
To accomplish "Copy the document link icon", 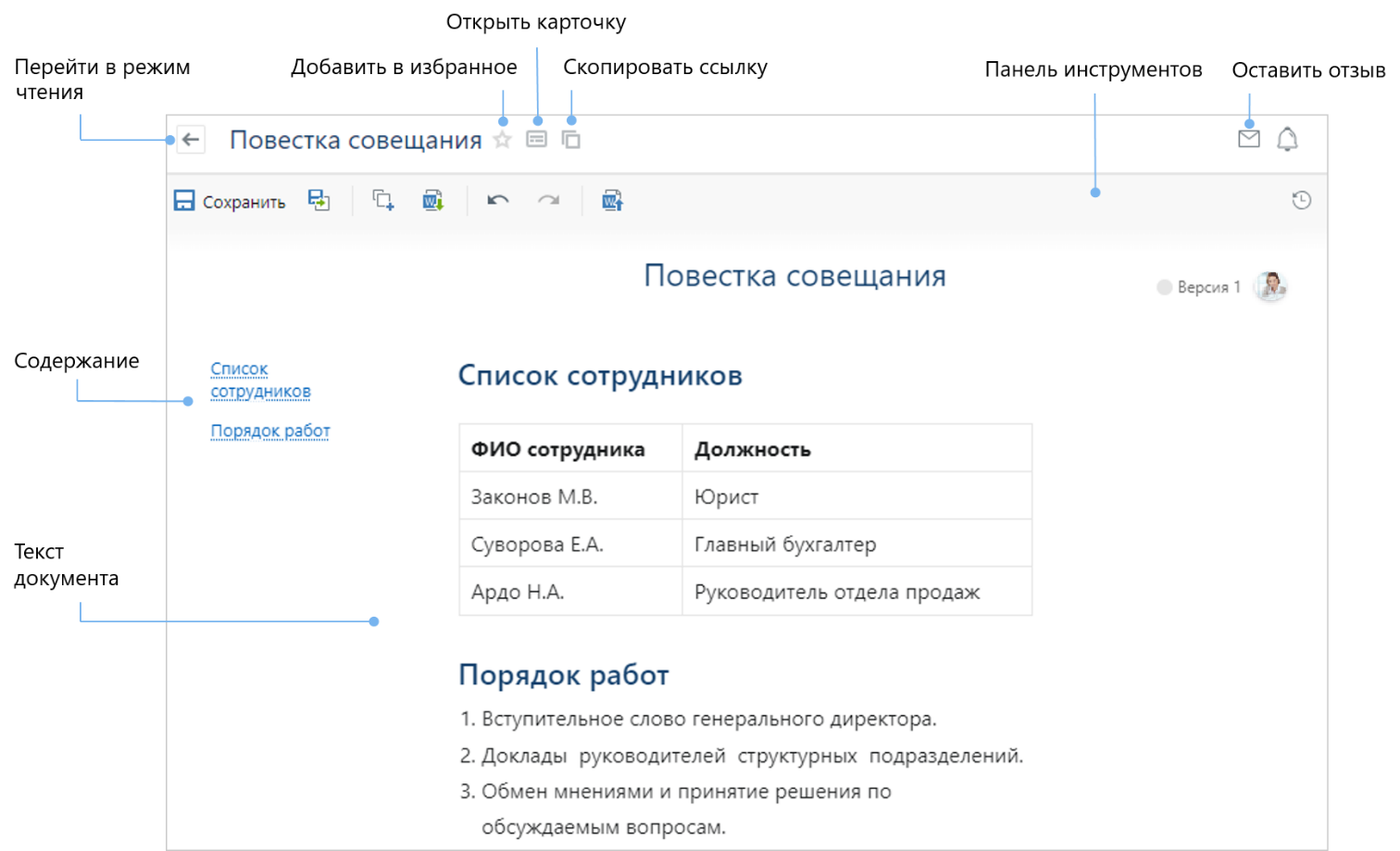I will point(571,140).
